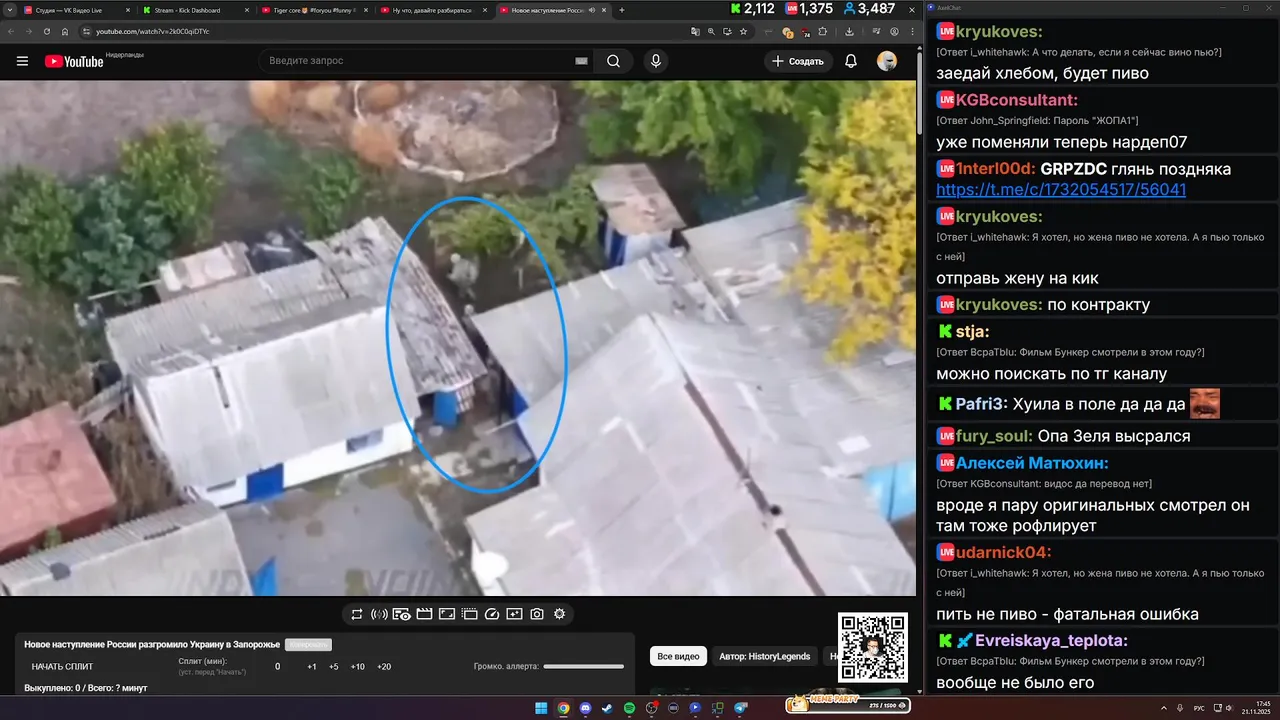
Task: Switch to Stream - Kick Dashboard tab
Action: click(x=195, y=10)
